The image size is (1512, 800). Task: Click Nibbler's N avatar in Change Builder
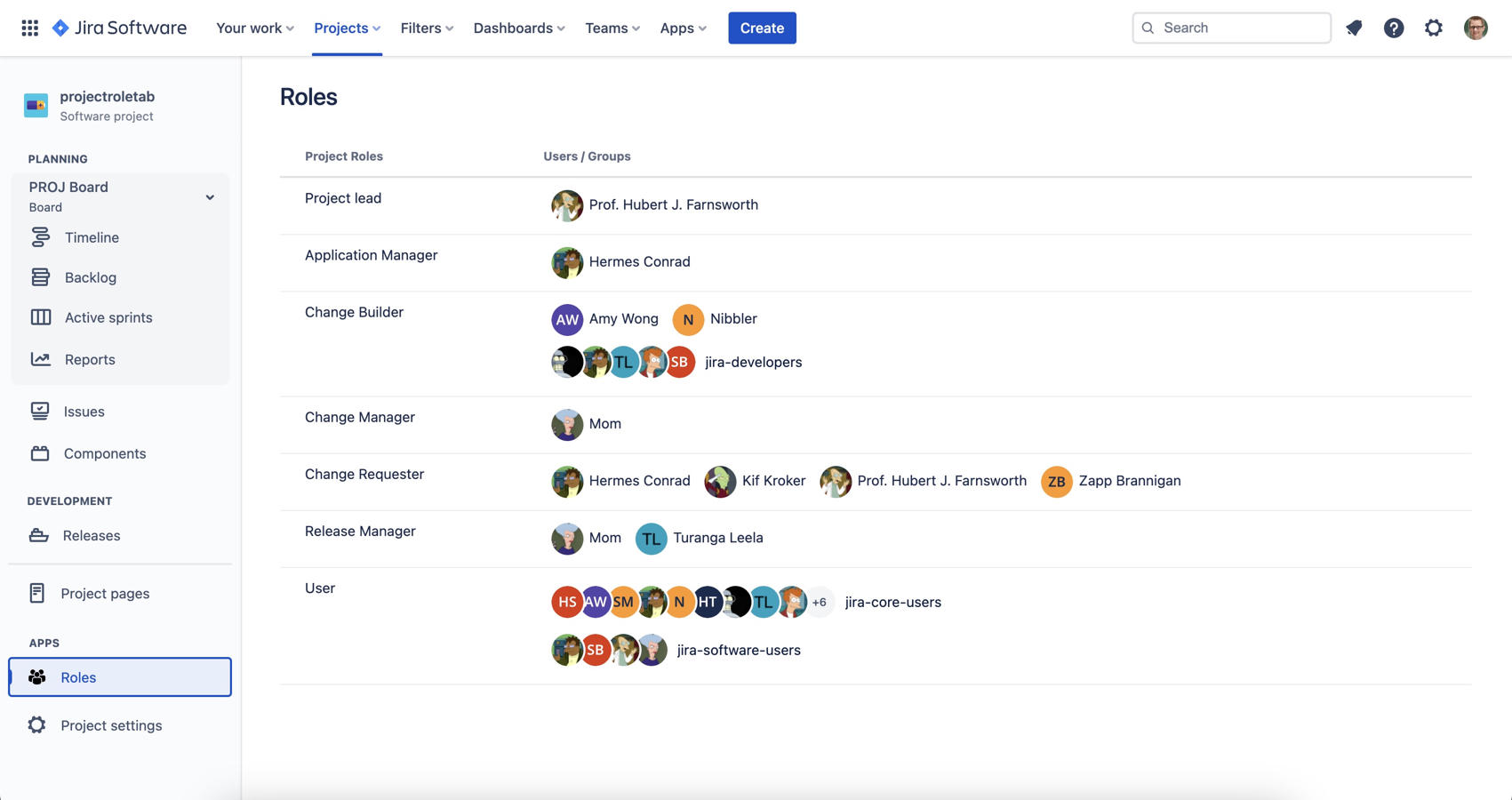point(688,319)
